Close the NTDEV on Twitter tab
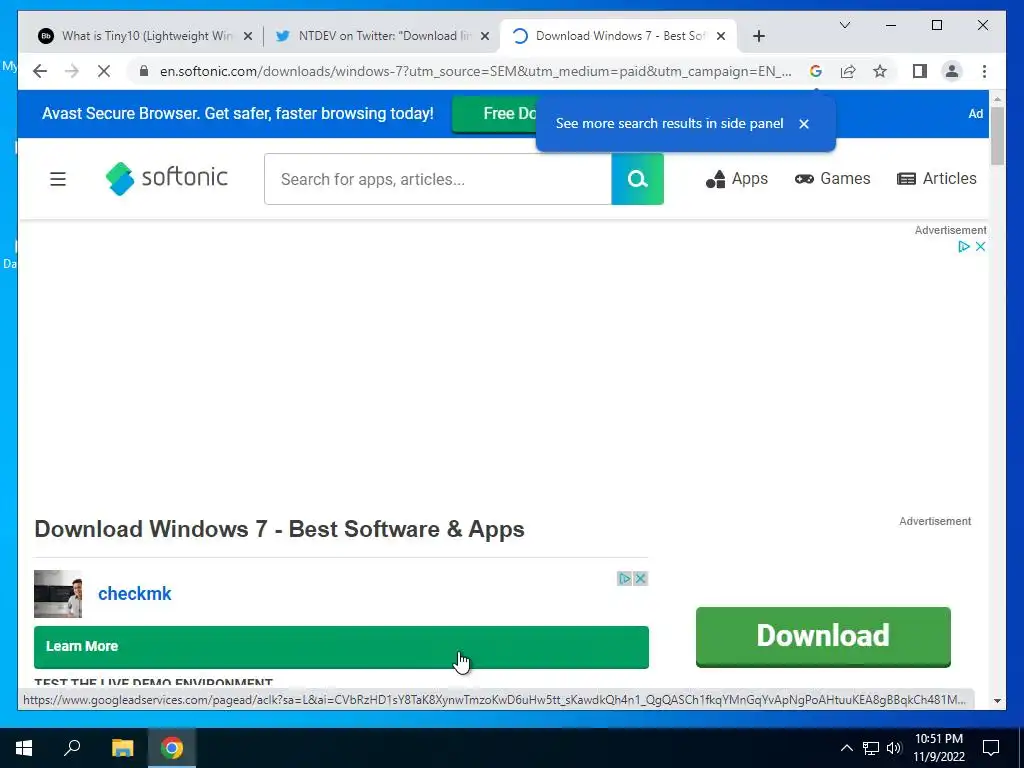 point(485,36)
